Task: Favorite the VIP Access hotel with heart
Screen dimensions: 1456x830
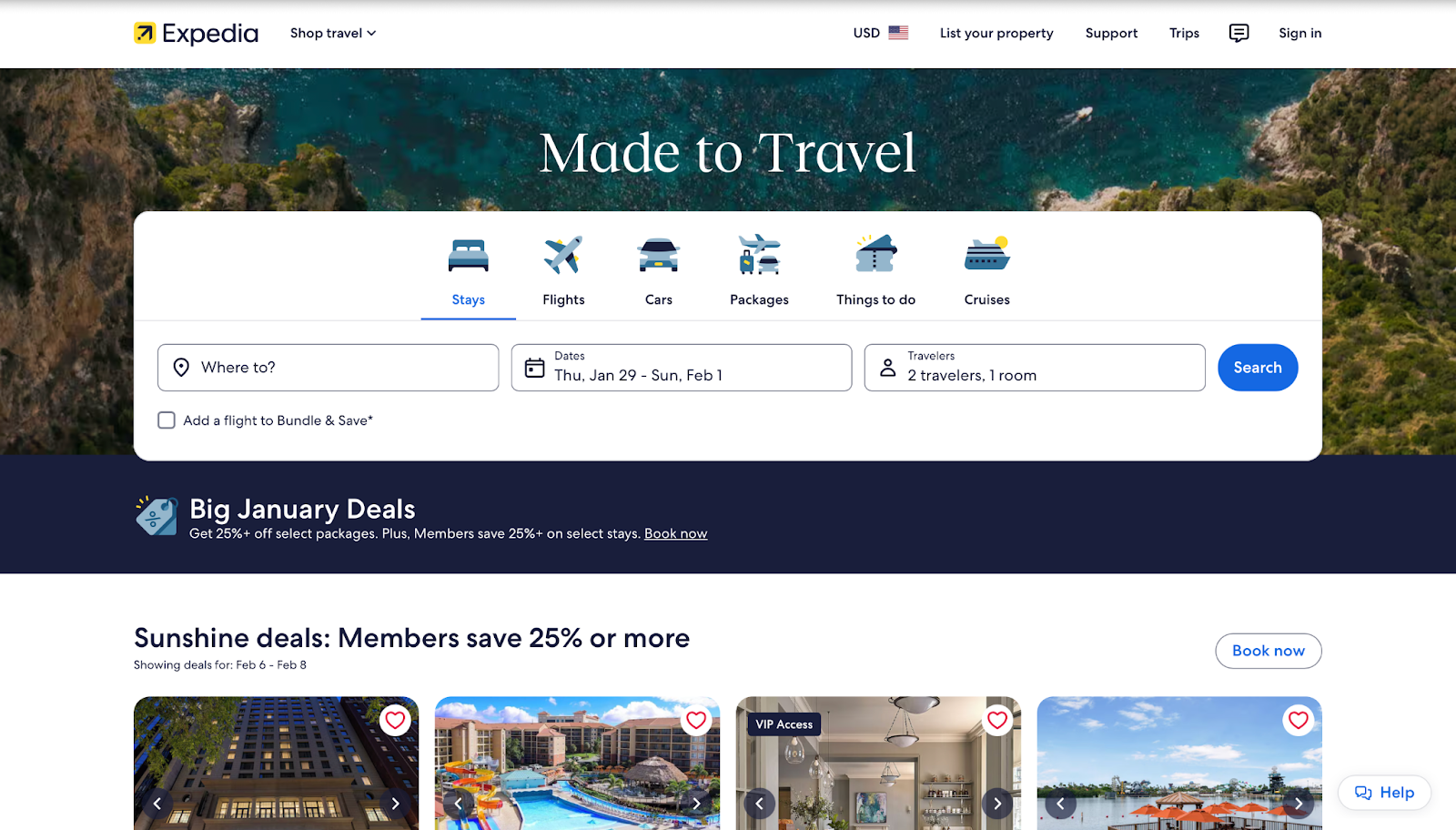Action: click(x=997, y=721)
